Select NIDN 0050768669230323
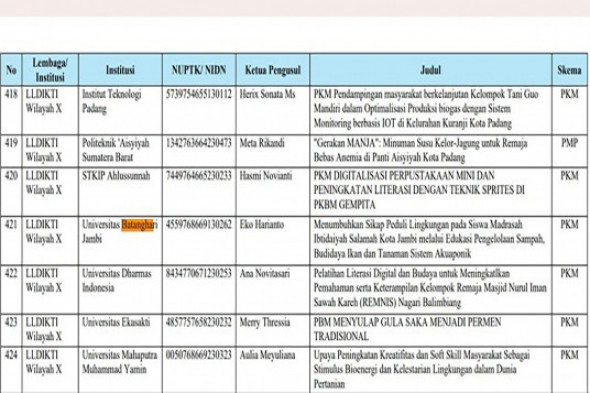This screenshot has width=590, height=393. [199, 355]
